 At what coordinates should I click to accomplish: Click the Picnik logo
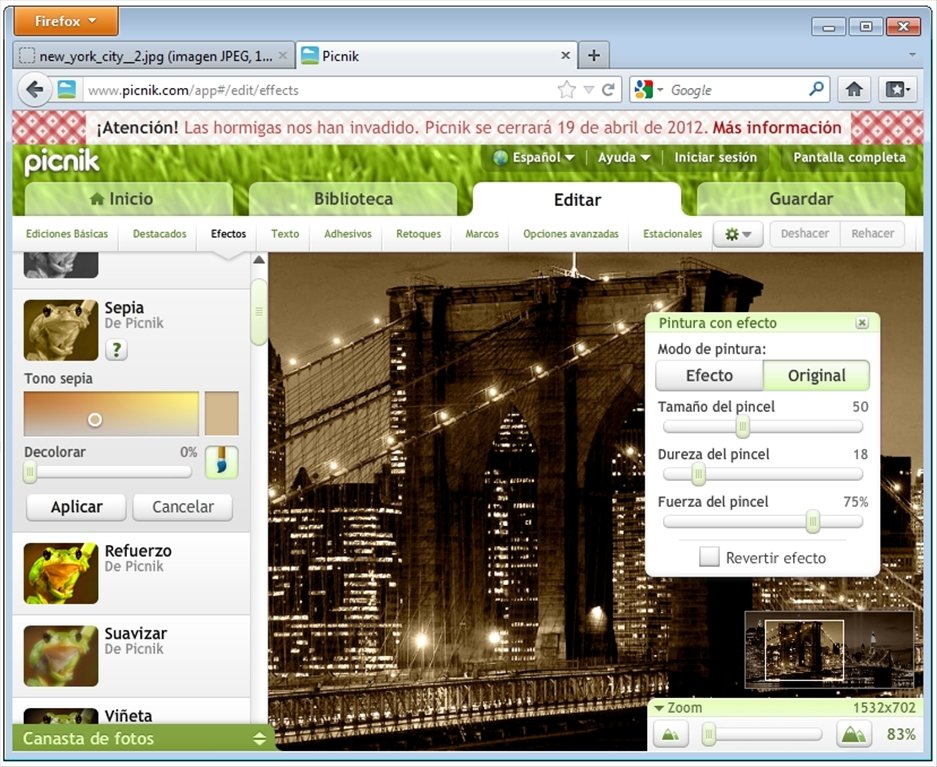[x=62, y=162]
